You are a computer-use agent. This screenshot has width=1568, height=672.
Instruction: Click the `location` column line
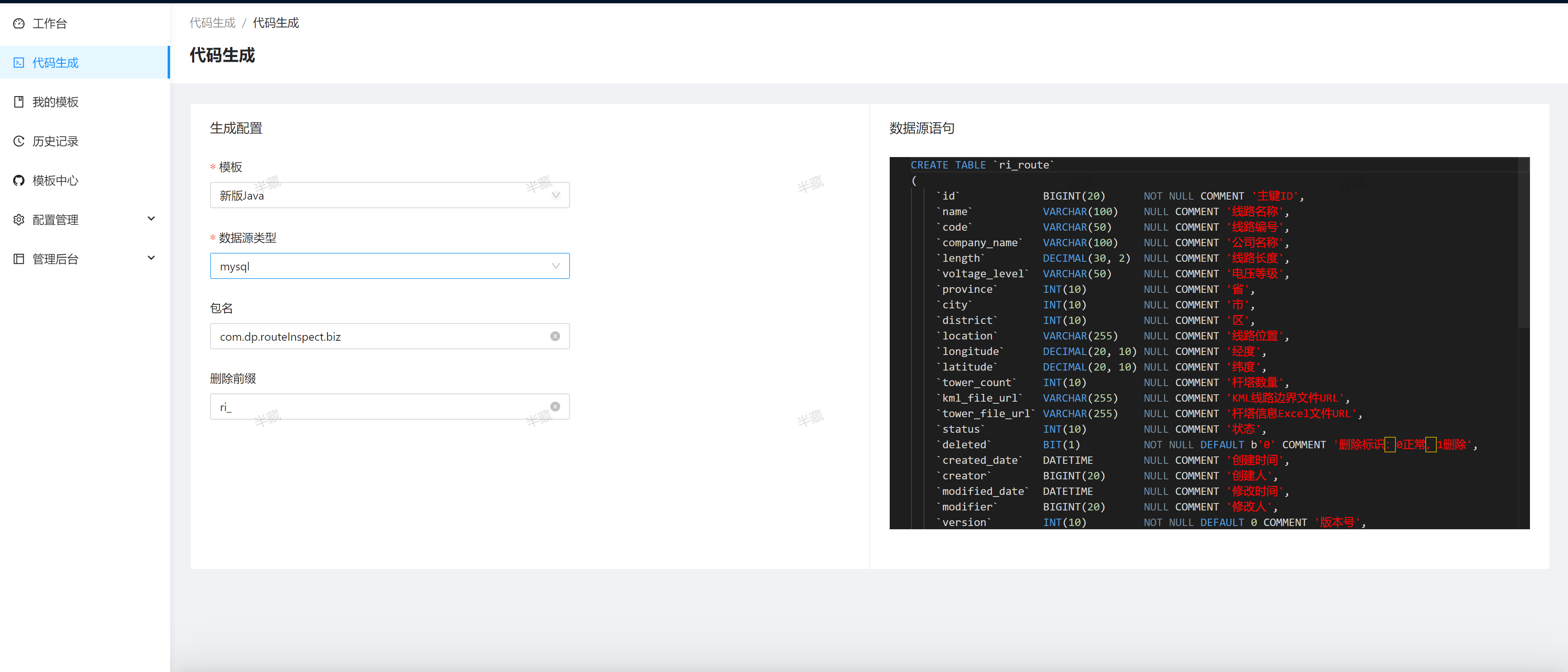coord(1113,336)
